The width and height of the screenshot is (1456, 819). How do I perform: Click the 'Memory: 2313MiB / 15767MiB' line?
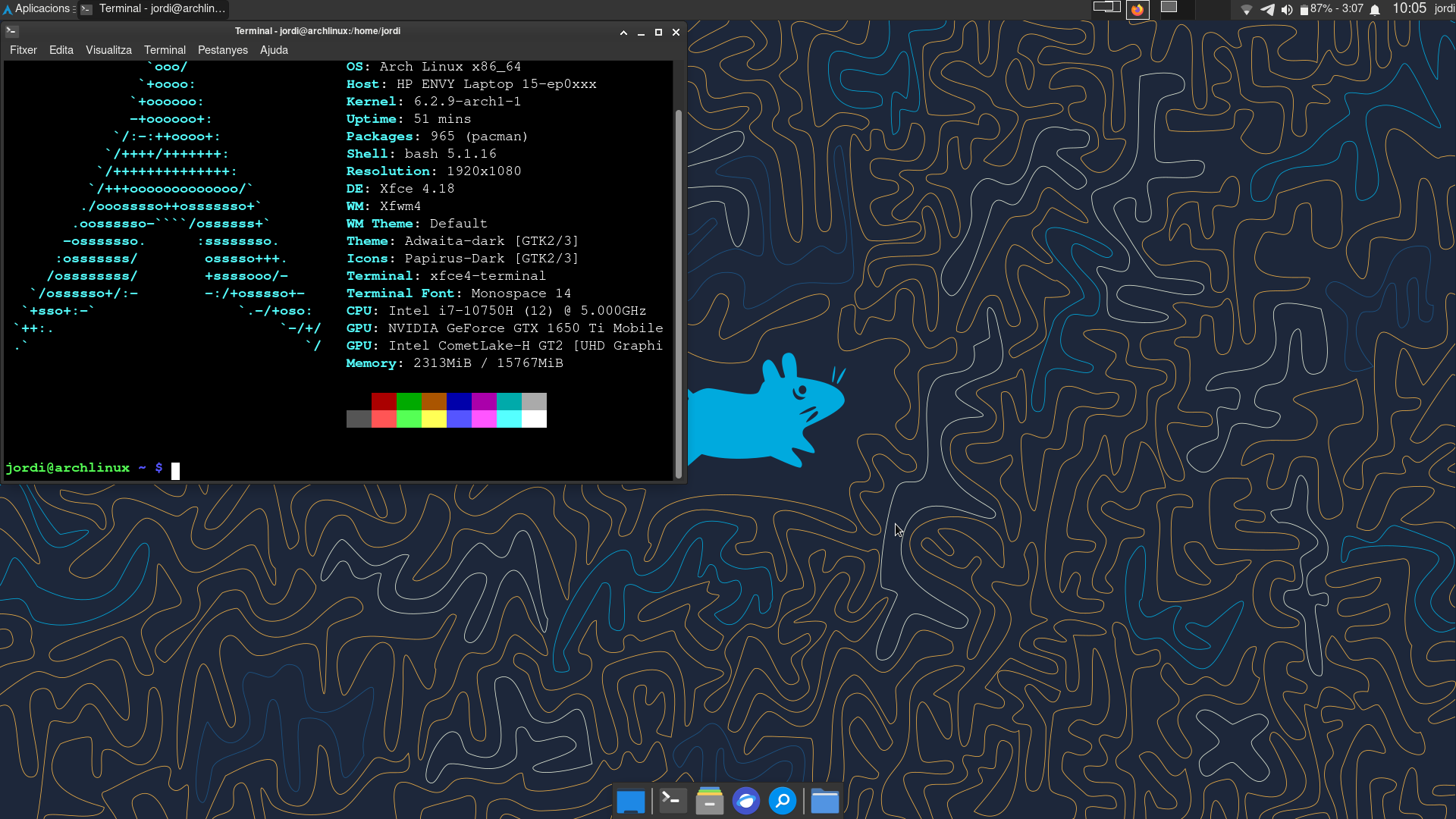(x=455, y=363)
